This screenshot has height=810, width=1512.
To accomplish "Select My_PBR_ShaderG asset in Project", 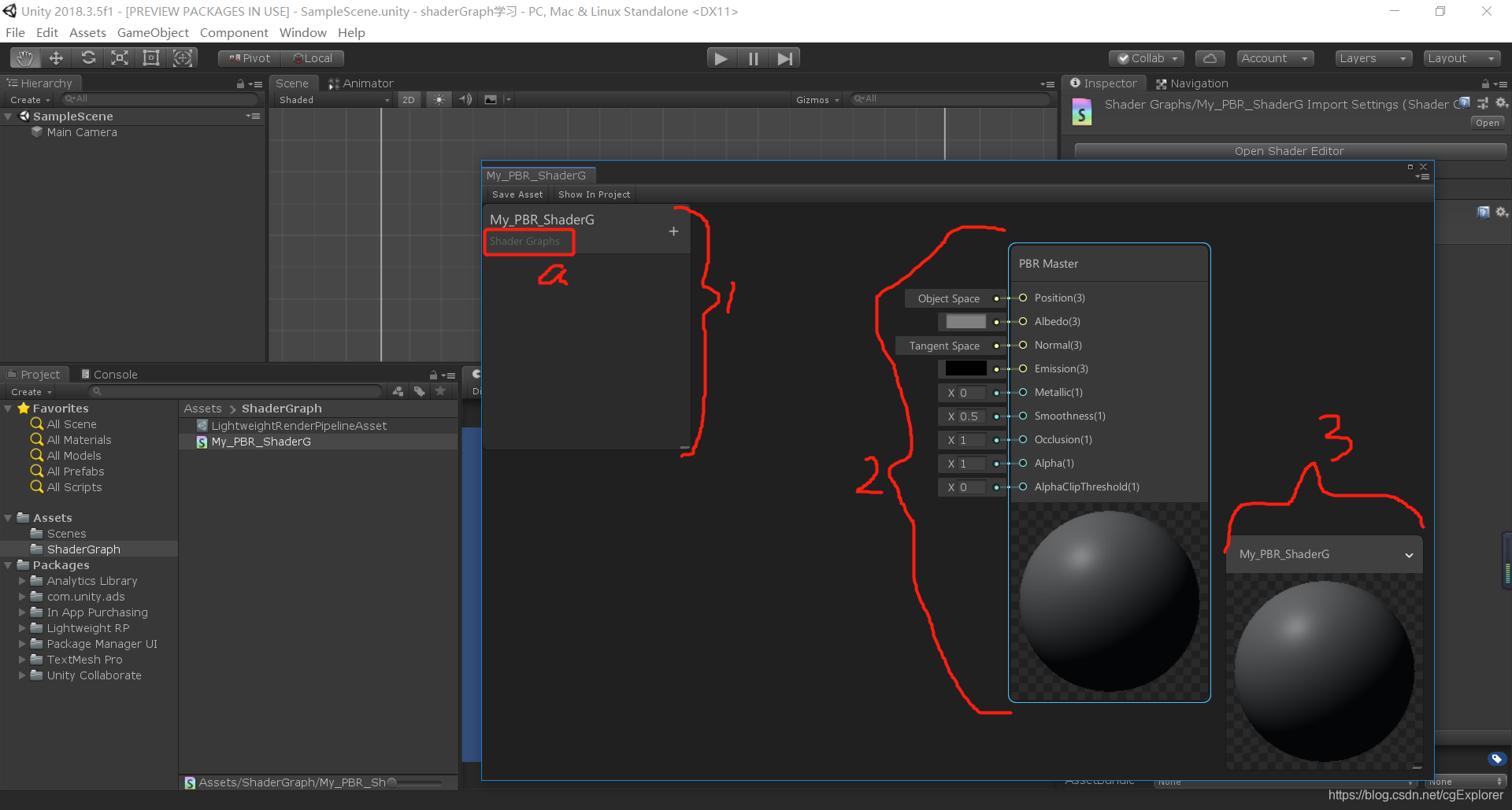I will [x=261, y=442].
